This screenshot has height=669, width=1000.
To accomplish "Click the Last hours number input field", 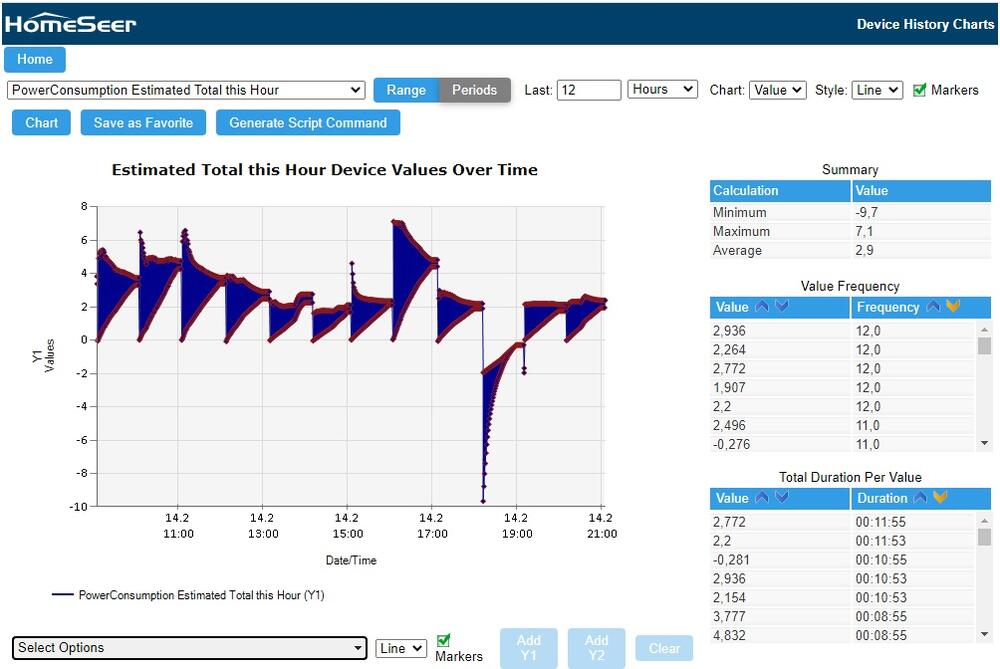I will click(589, 90).
